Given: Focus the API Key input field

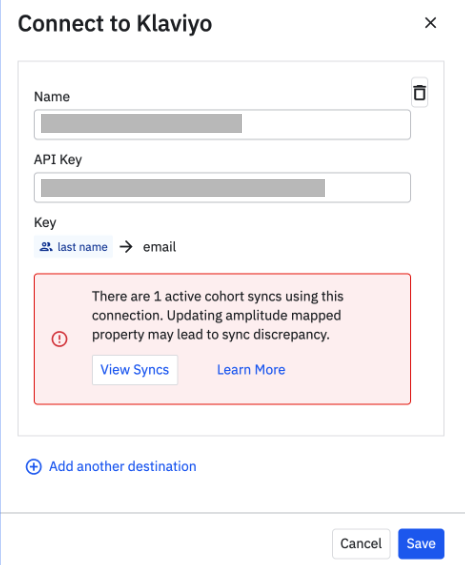Looking at the screenshot, I should point(222,187).
